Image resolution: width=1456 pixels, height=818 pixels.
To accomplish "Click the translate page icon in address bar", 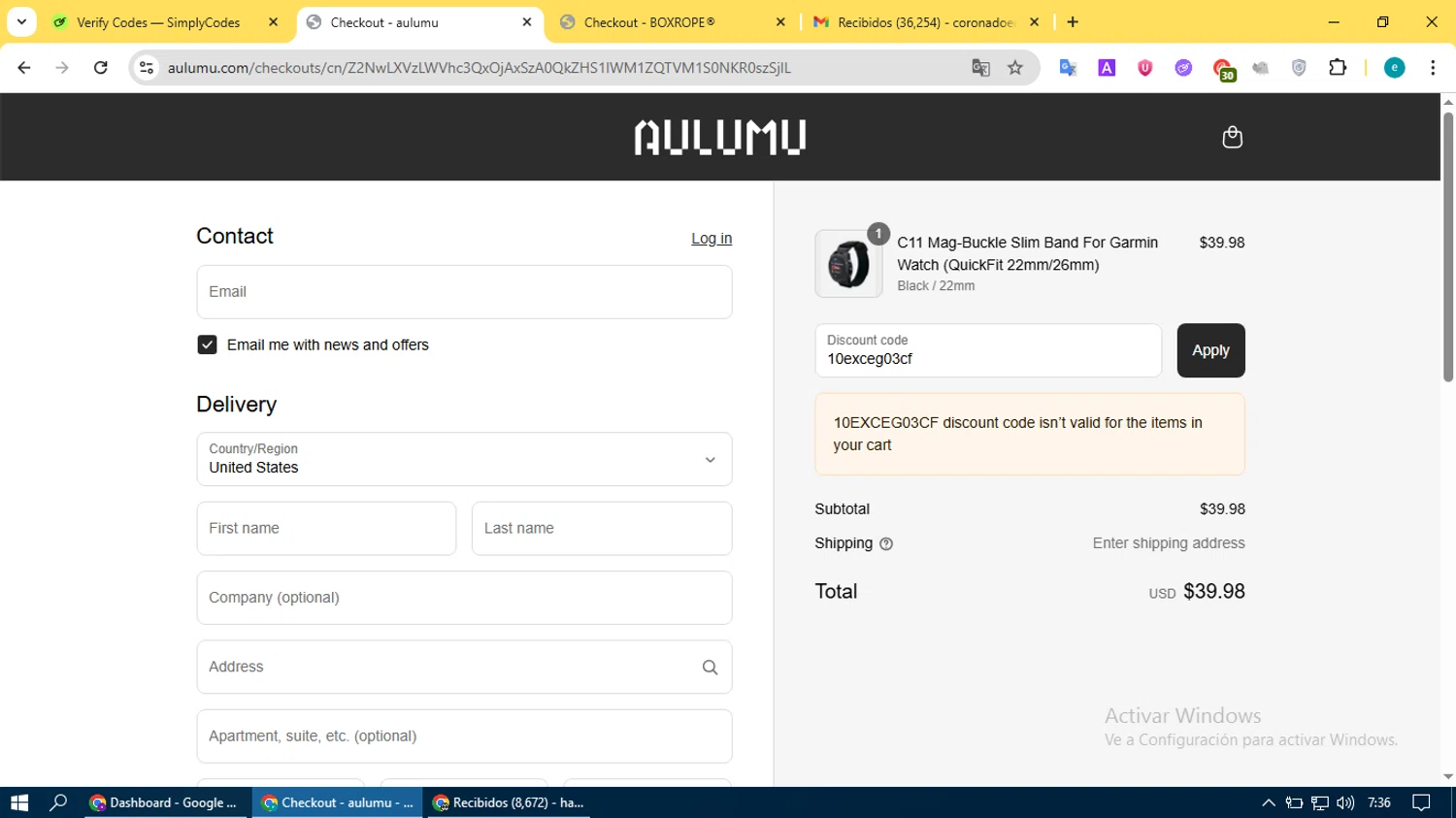I will pos(980,67).
